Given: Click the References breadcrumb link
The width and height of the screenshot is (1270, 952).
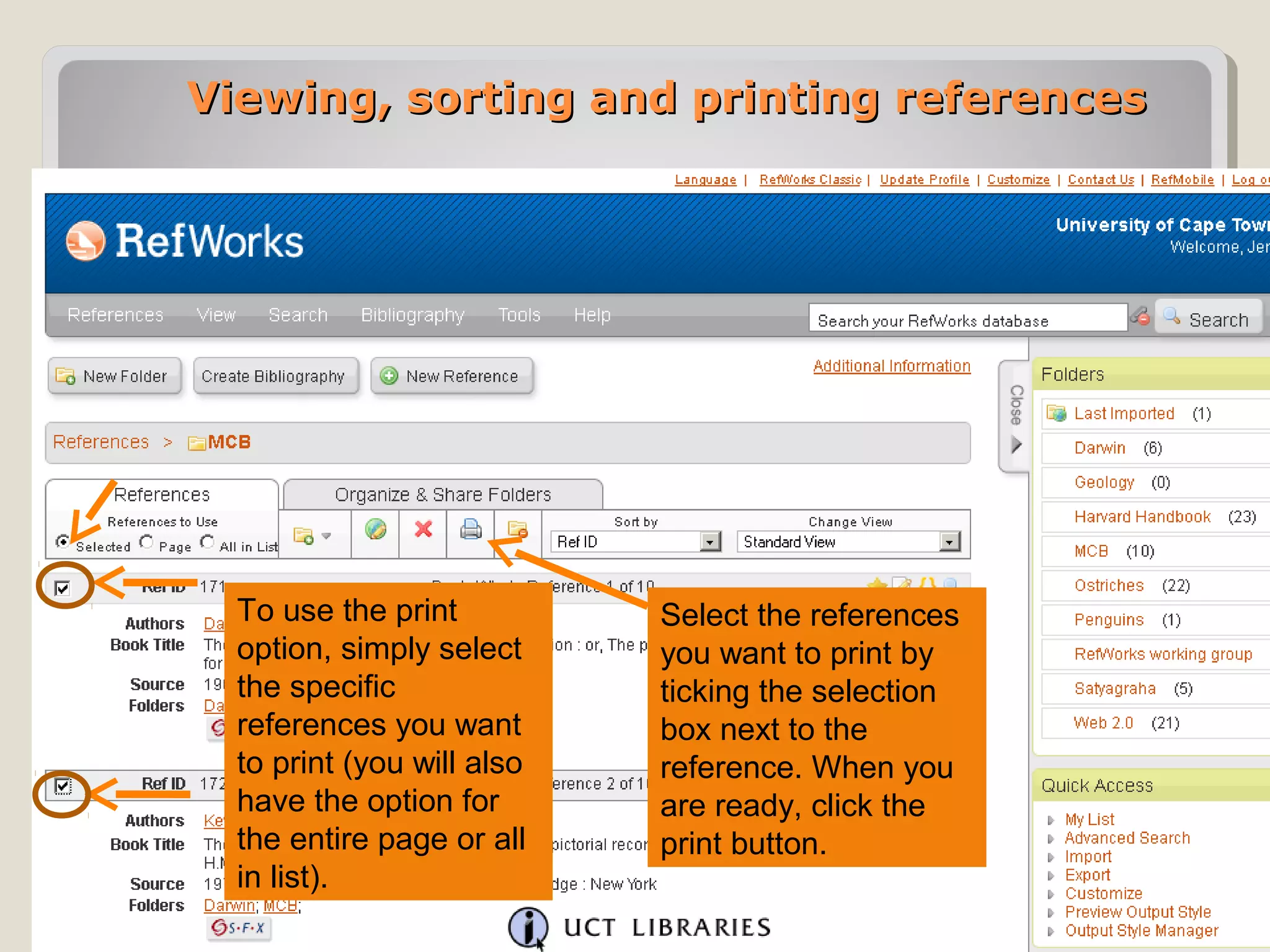Looking at the screenshot, I should [x=101, y=442].
